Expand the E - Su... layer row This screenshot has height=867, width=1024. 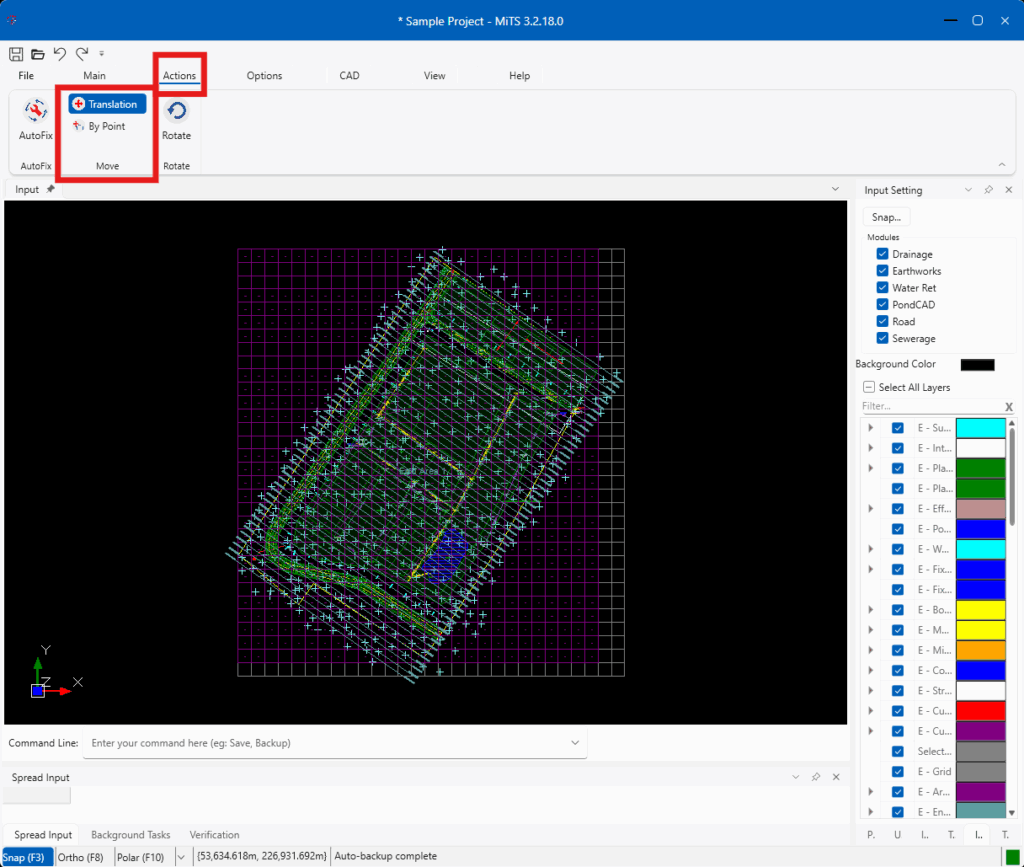click(x=870, y=428)
